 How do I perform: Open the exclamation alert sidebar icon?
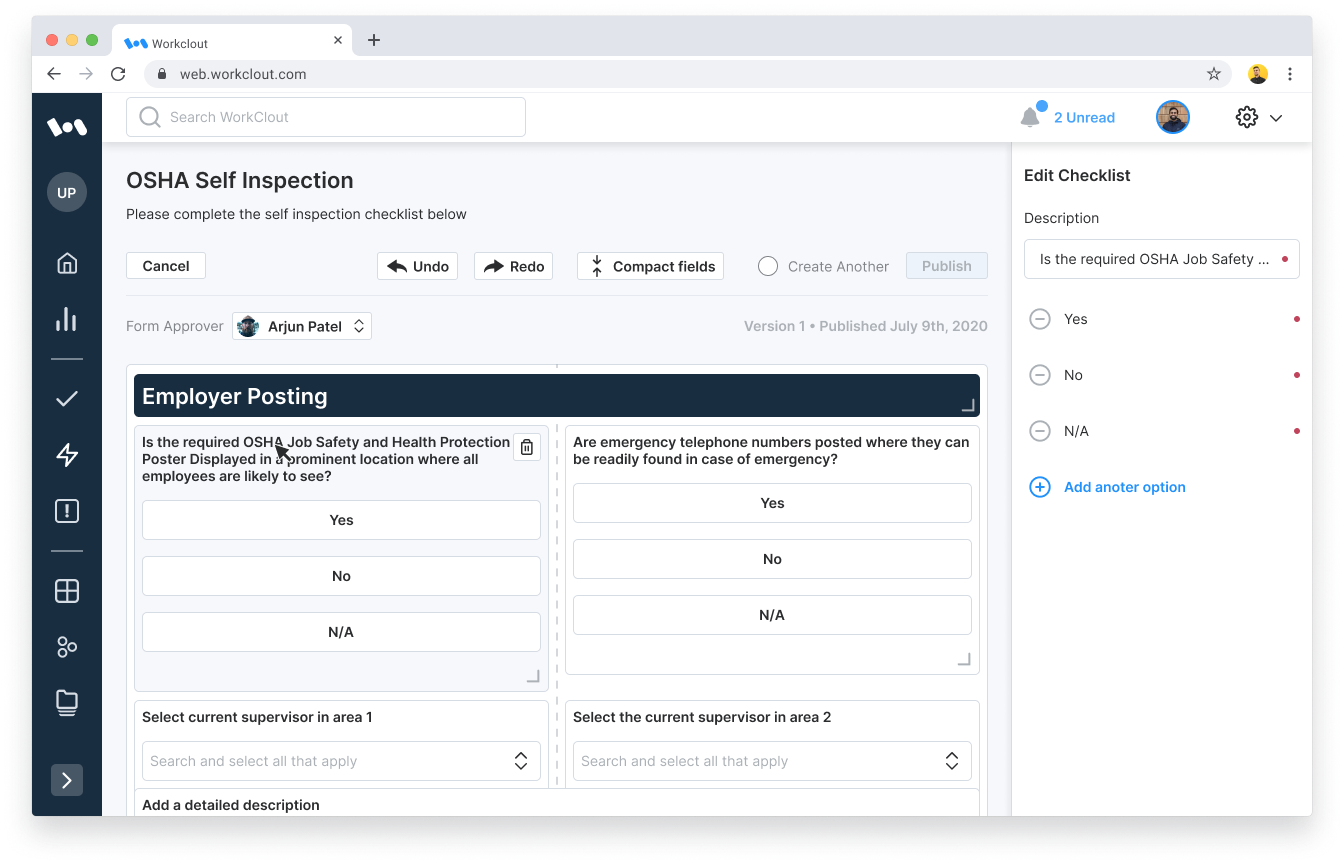[x=67, y=512]
